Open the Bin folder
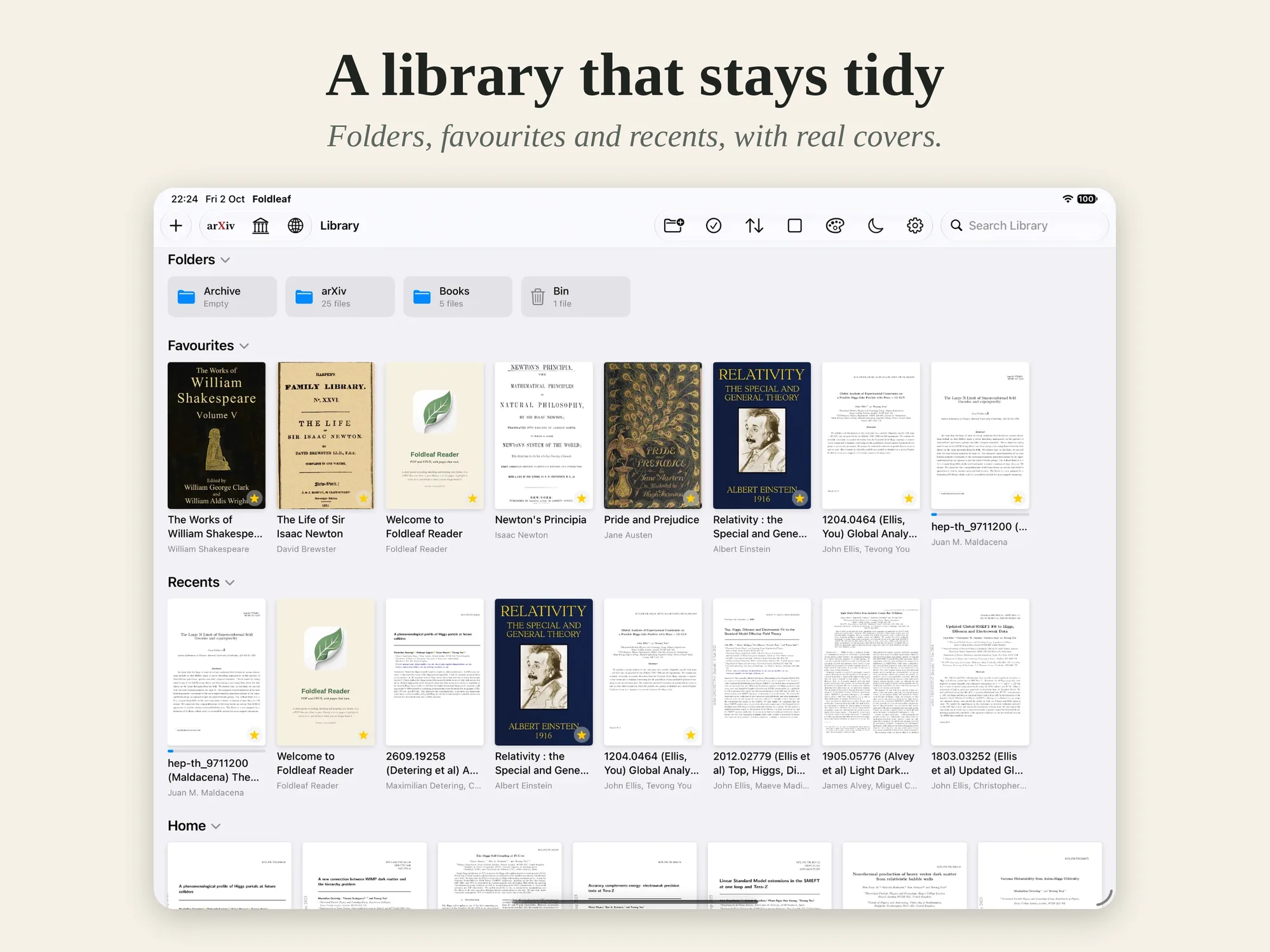 (x=576, y=296)
